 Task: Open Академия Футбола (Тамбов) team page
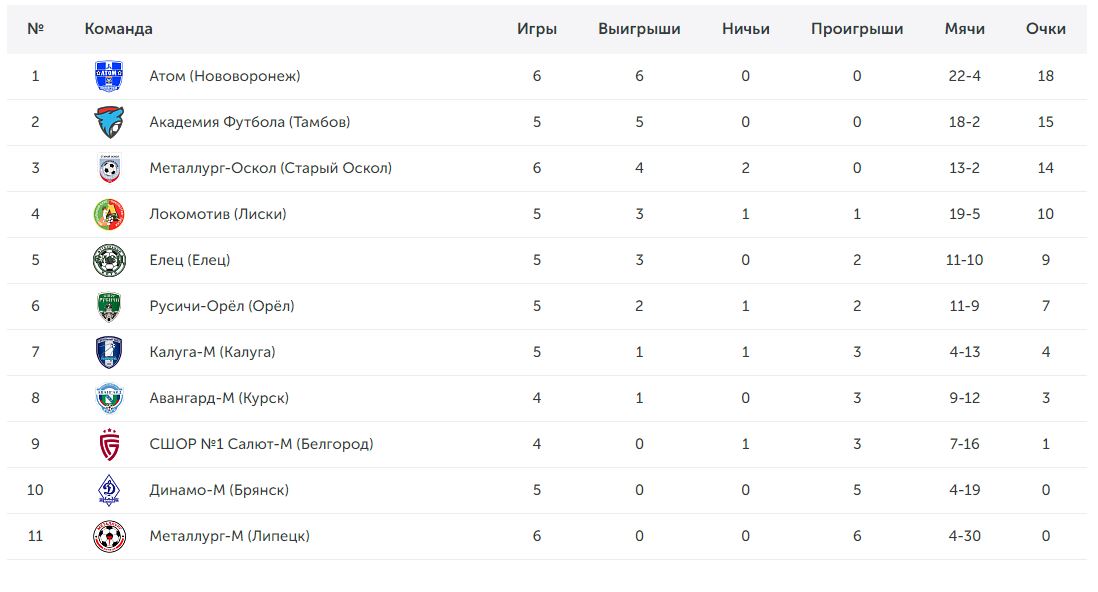click(x=249, y=122)
